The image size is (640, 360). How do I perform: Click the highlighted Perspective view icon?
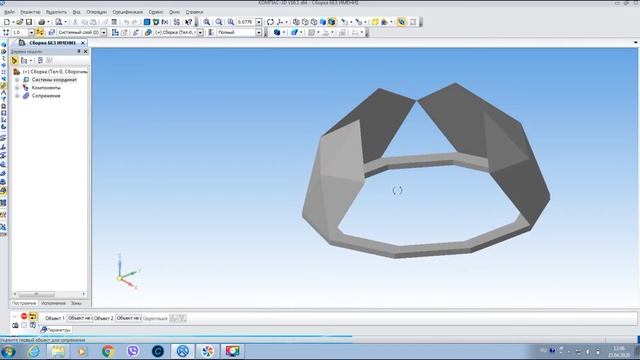pos(402,22)
